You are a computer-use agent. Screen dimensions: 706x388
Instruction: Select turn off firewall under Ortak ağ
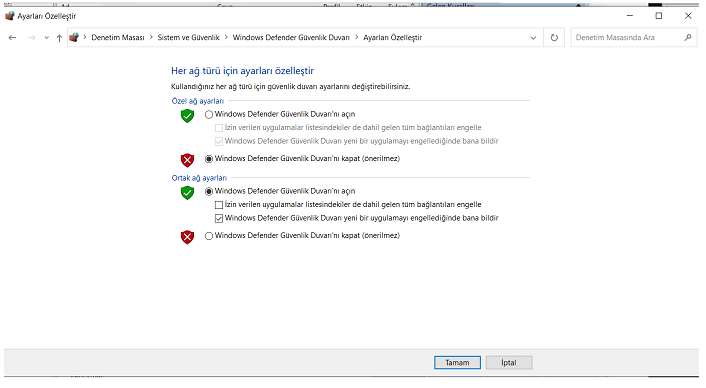pyautogui.click(x=209, y=236)
